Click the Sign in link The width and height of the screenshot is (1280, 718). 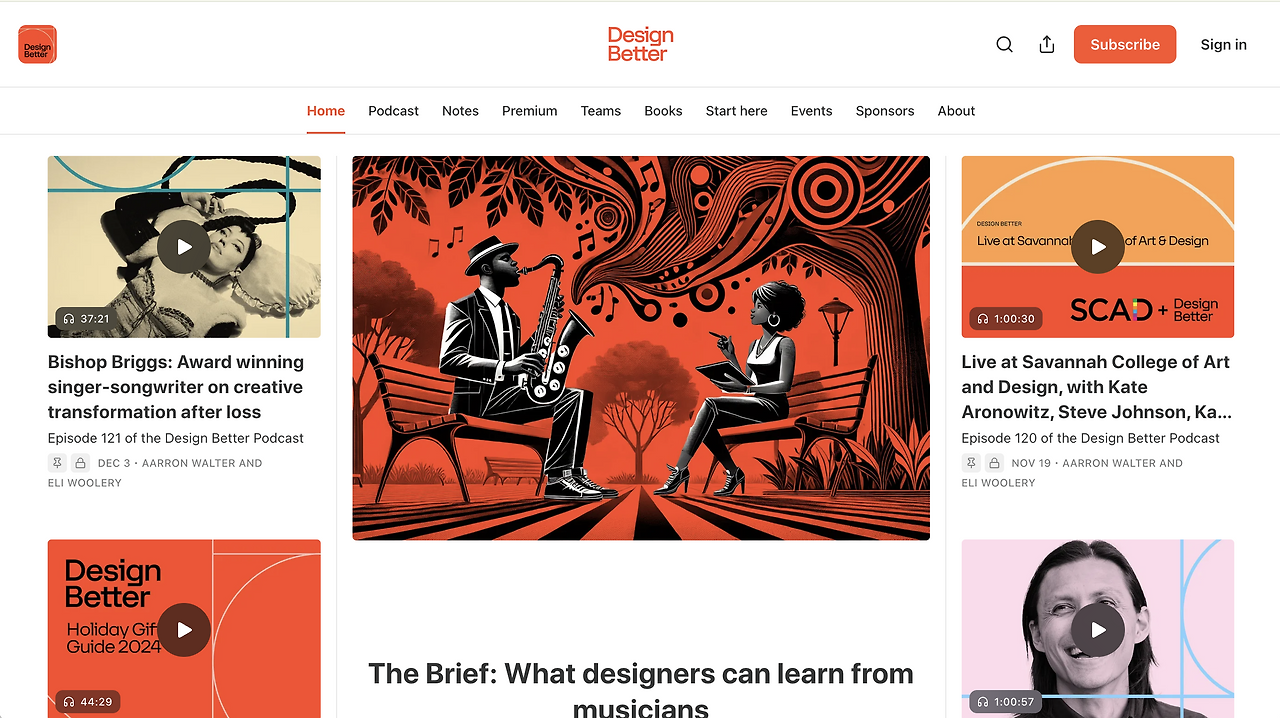click(x=1224, y=44)
